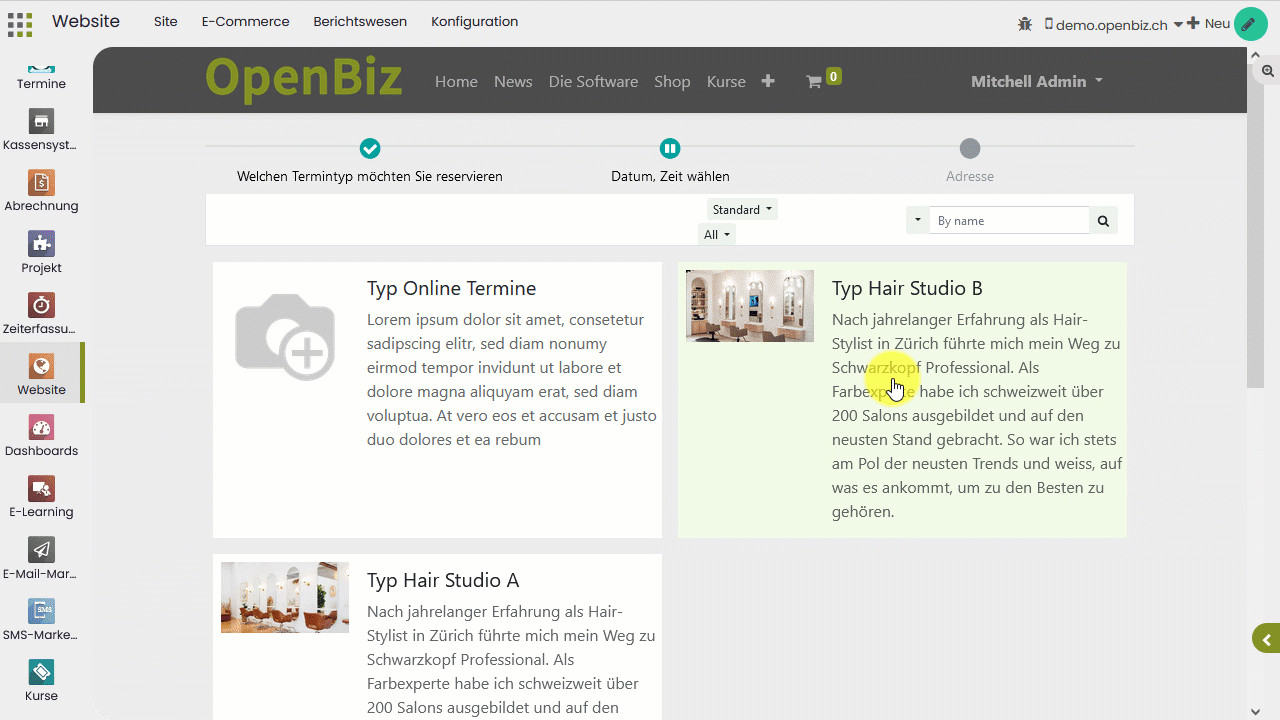Click the green pencil edit button
This screenshot has width=1280, height=720.
1249,24
